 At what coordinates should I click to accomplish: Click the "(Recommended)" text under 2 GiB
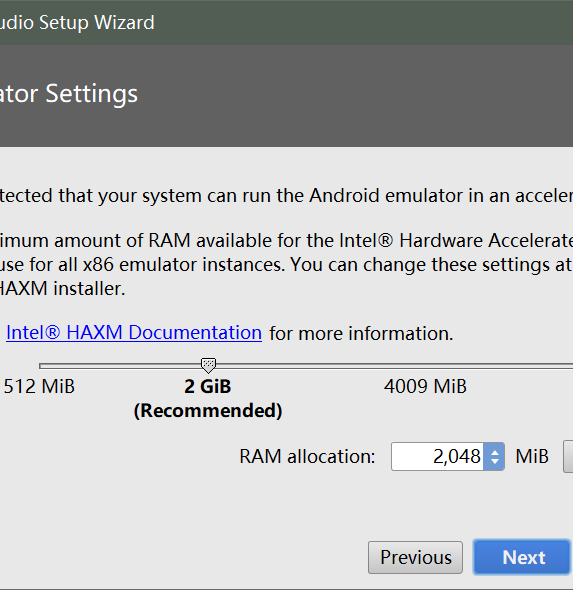coord(208,411)
